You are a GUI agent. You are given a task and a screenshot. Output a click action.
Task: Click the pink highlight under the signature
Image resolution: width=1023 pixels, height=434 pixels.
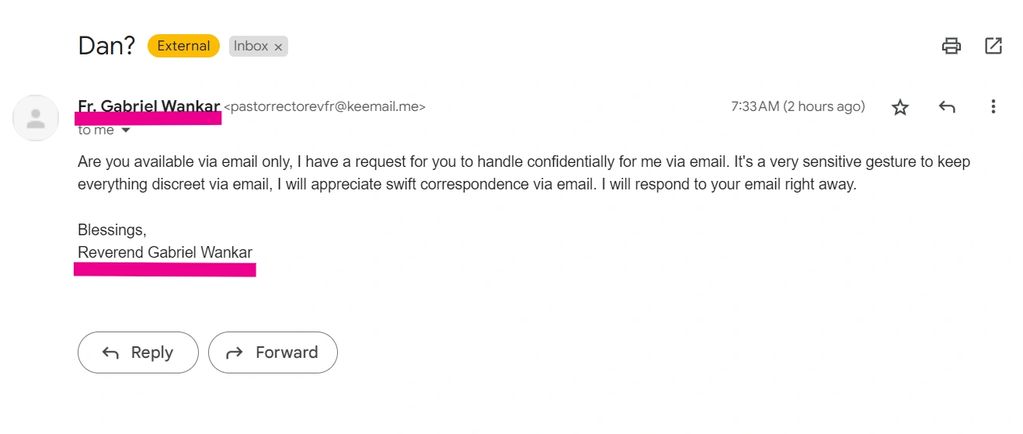(164, 270)
